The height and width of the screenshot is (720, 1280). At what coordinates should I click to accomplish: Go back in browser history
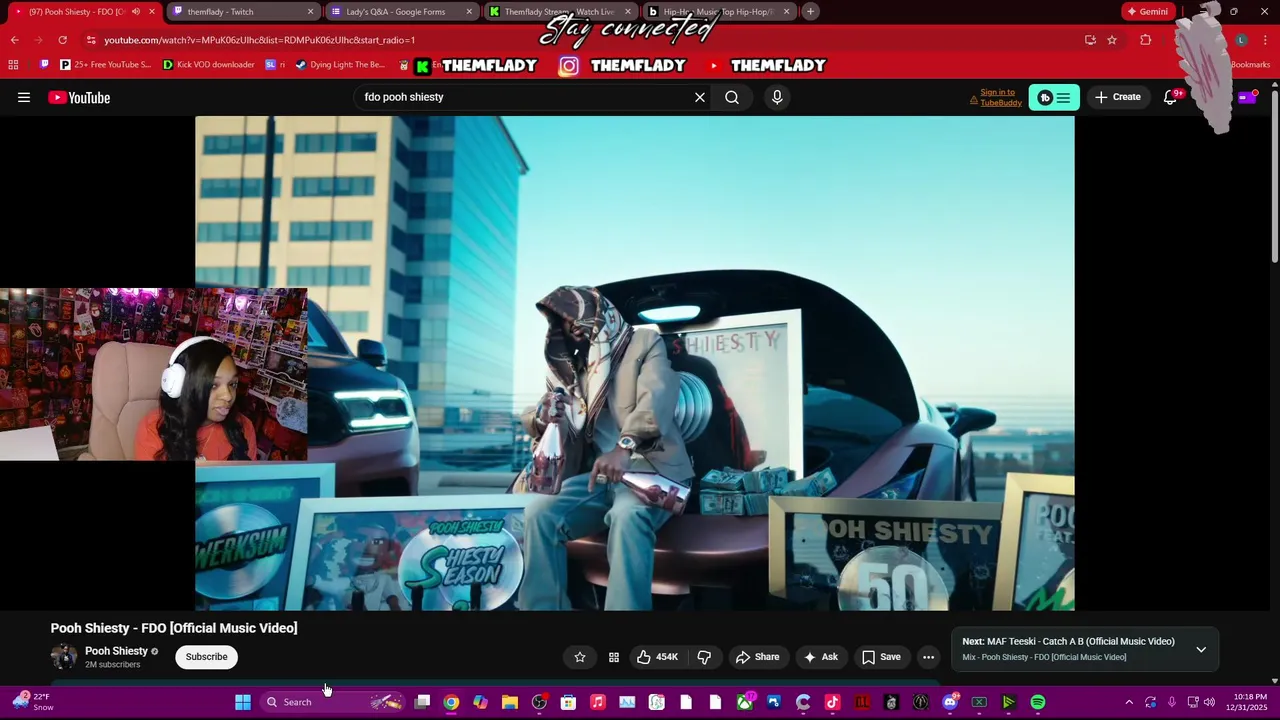(x=14, y=40)
